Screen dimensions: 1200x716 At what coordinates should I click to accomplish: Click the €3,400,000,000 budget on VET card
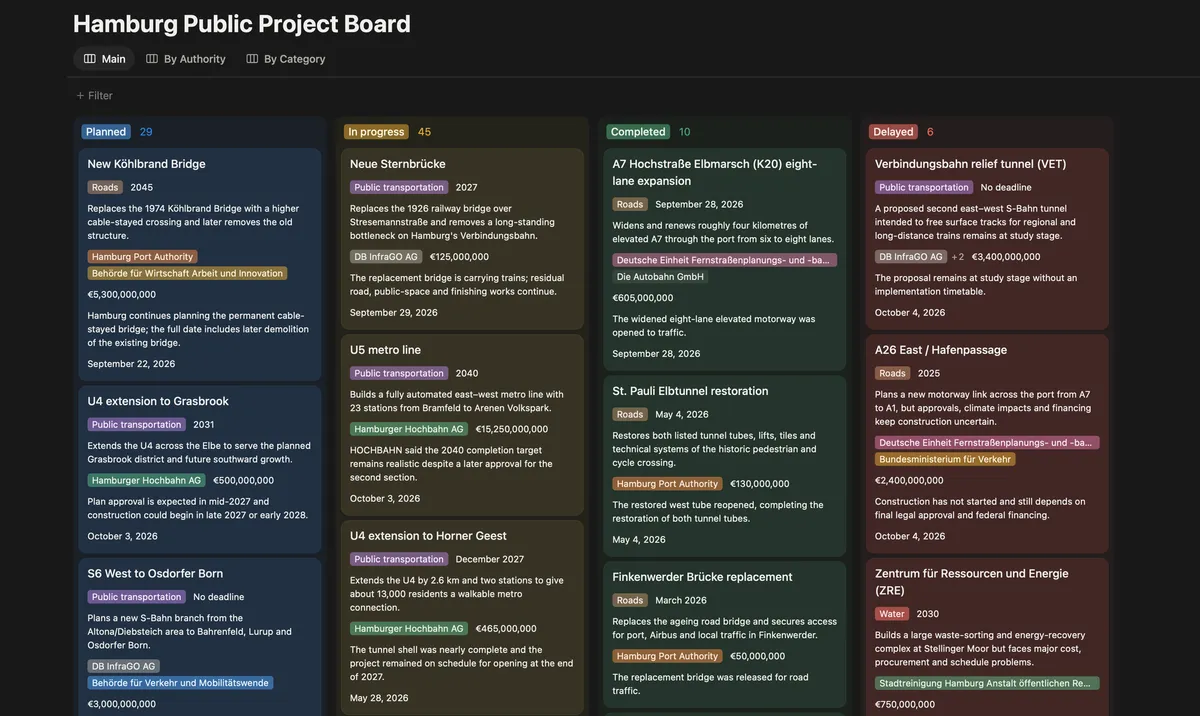pos(1006,257)
